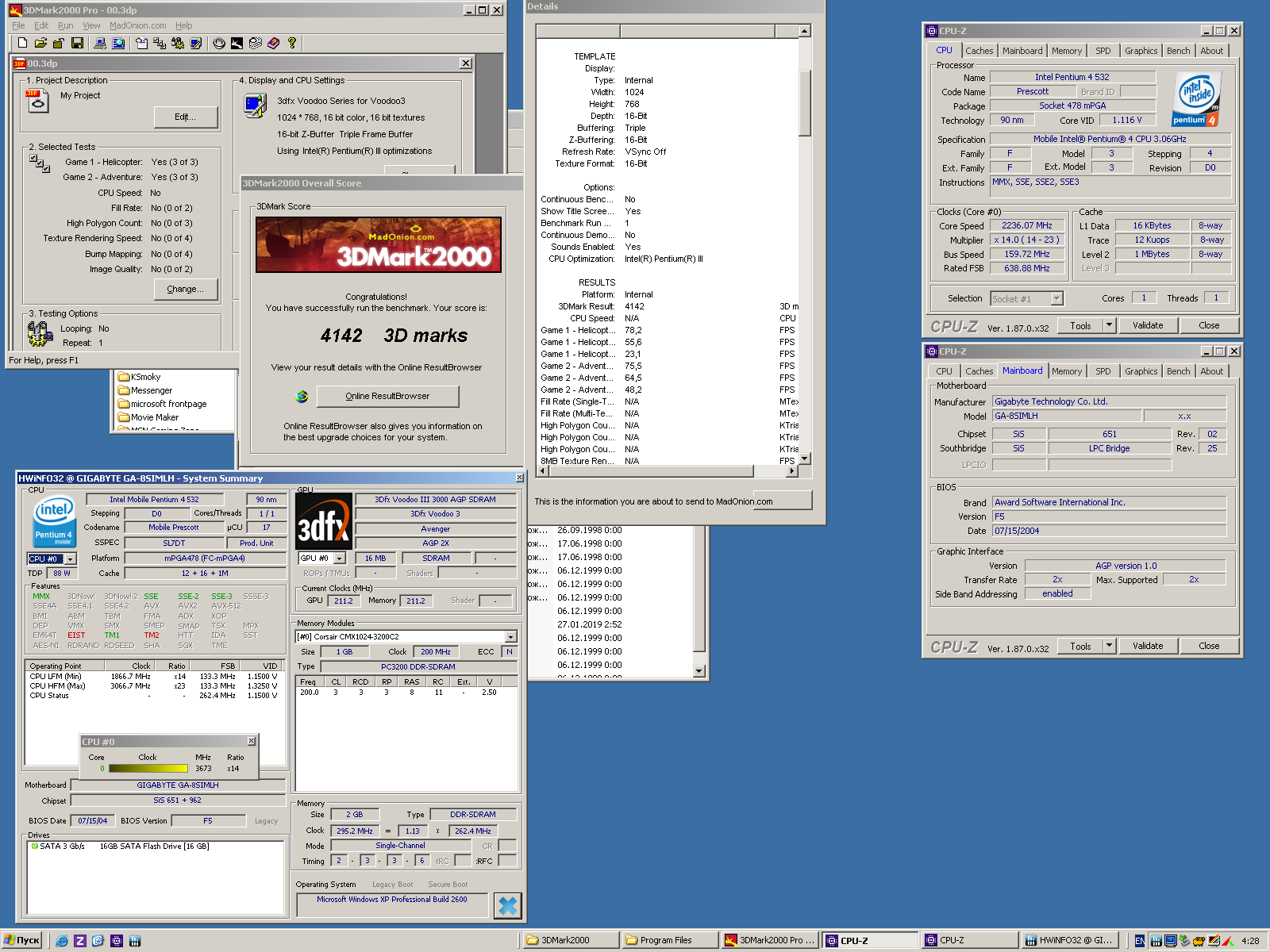The height and width of the screenshot is (952, 1270).
Task: Click the New project icon in 3DMark2000 toolbar
Action: (22, 43)
